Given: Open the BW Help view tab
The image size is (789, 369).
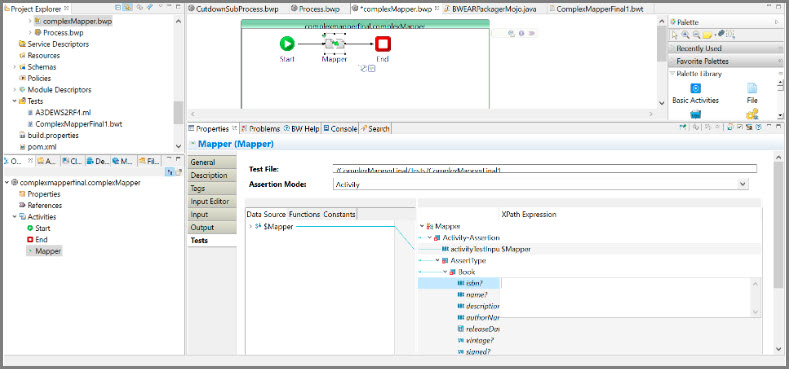Looking at the screenshot, I should click(301, 129).
